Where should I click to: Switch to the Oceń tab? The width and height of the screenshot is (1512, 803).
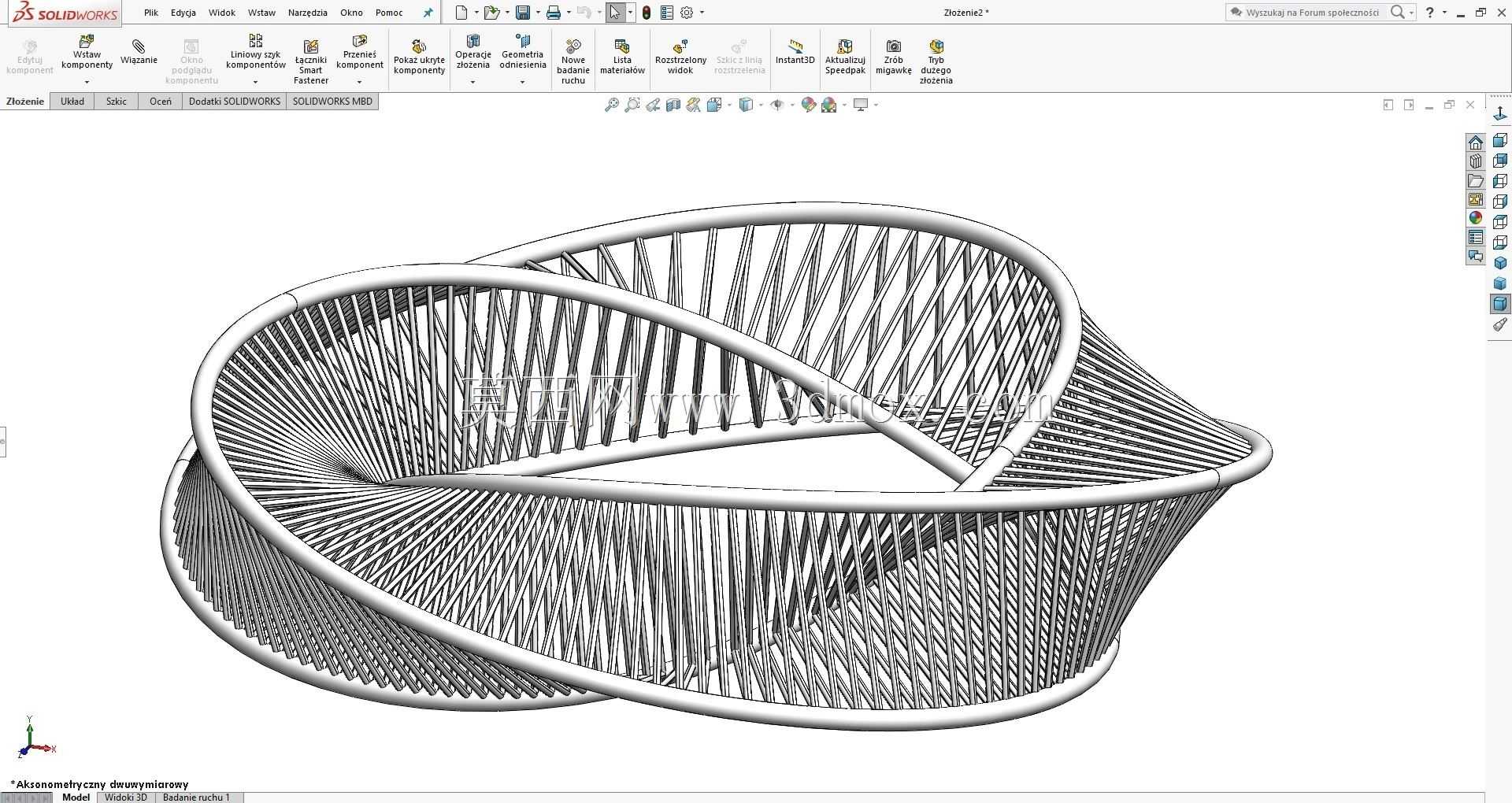pos(161,102)
